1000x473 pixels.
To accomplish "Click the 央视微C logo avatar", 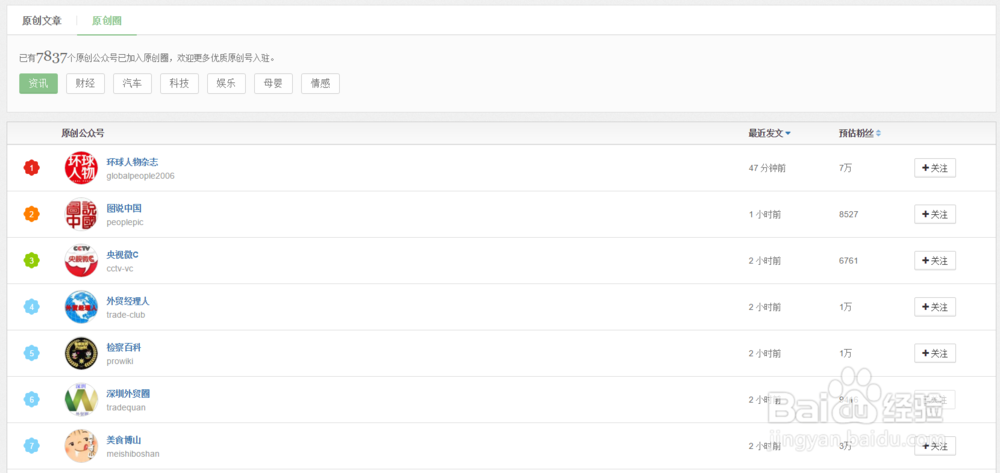I will pos(81,260).
